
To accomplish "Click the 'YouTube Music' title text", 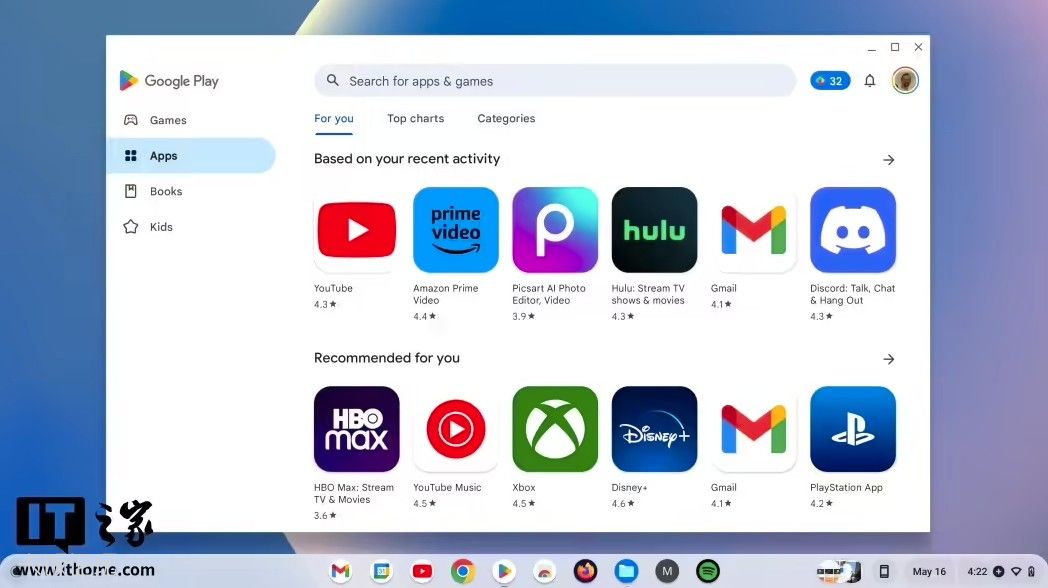I will (x=447, y=487).
